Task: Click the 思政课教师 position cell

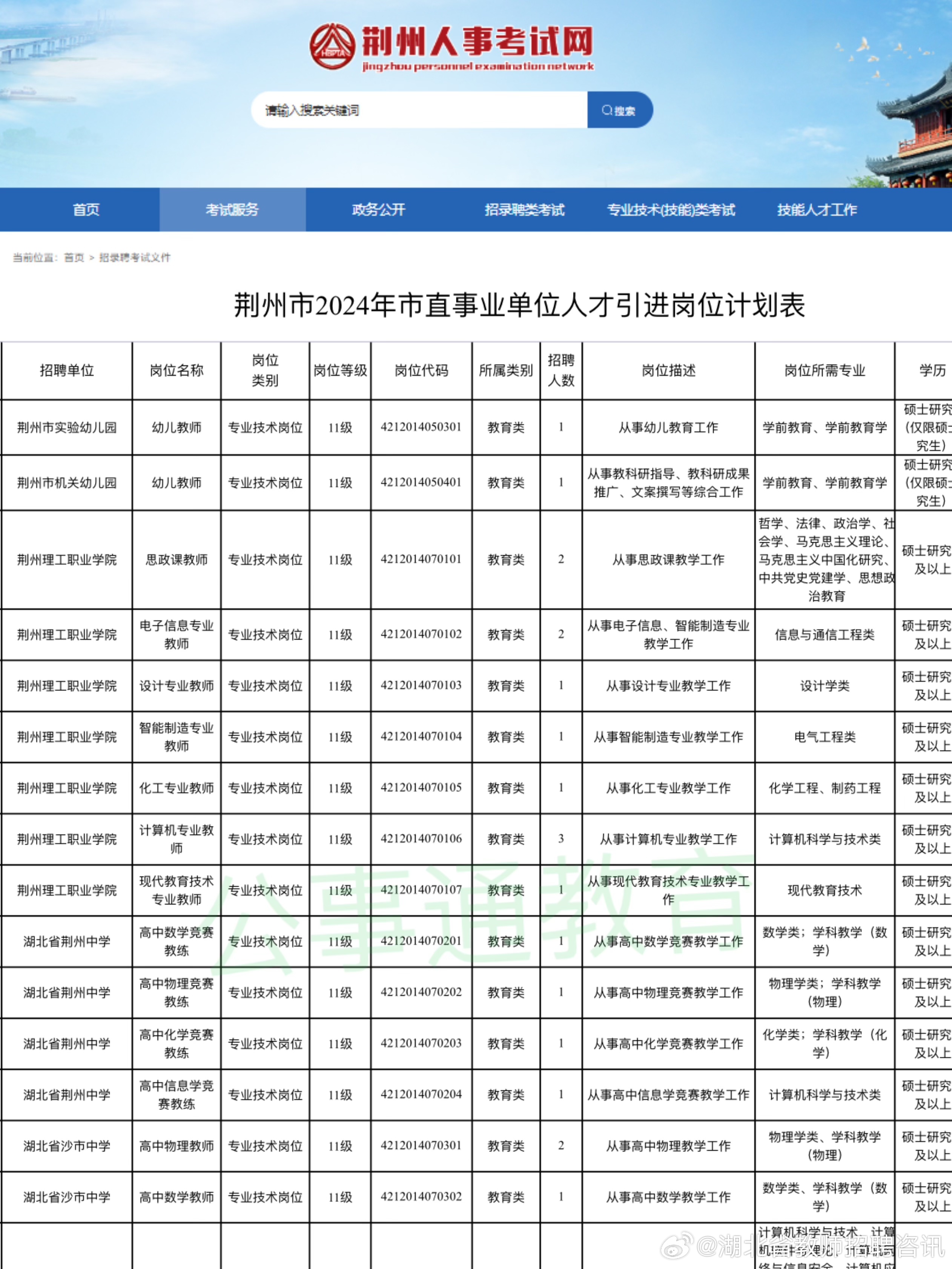Action: pos(177,559)
